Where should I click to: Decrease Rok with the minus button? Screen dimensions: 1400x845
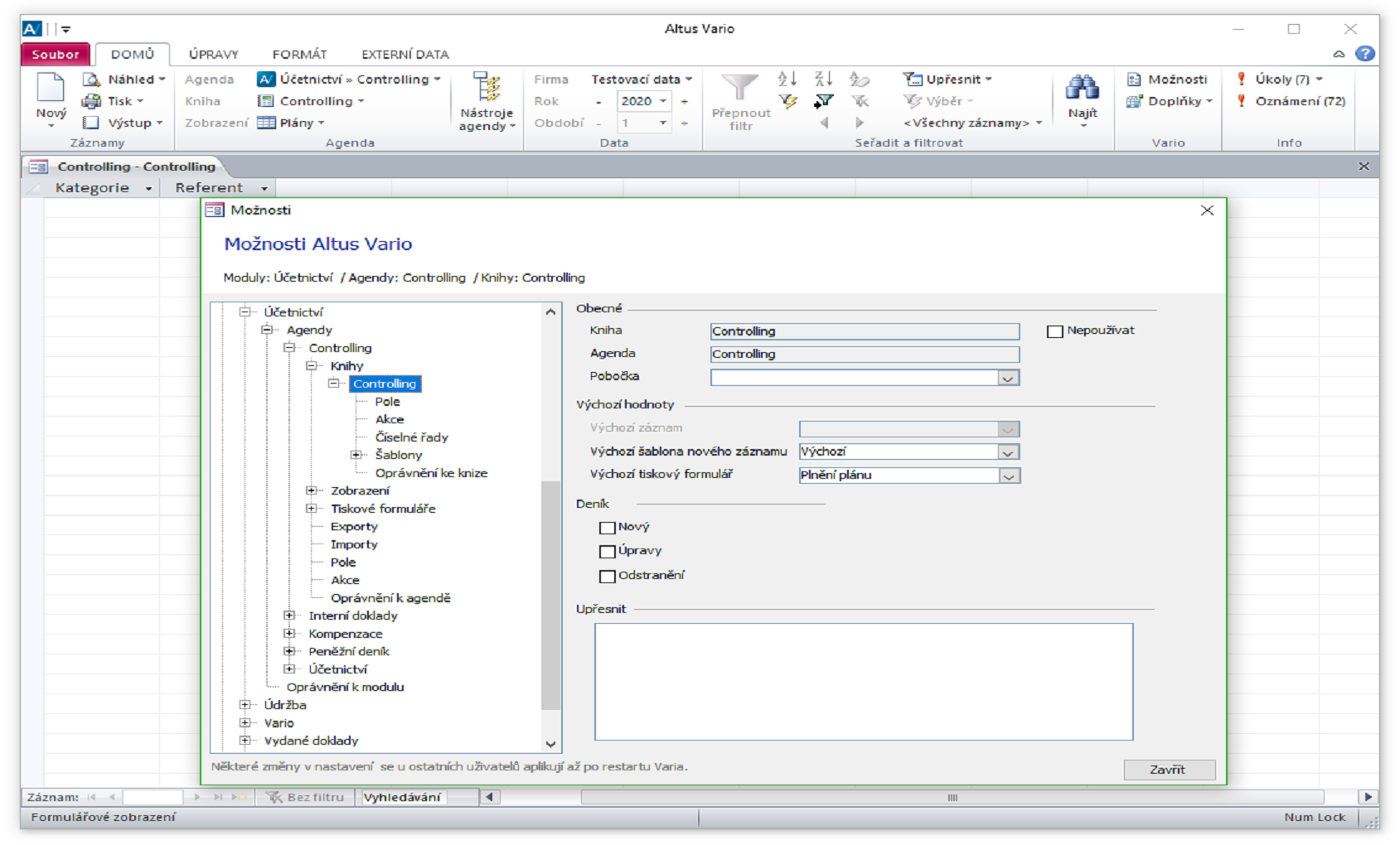[598, 101]
